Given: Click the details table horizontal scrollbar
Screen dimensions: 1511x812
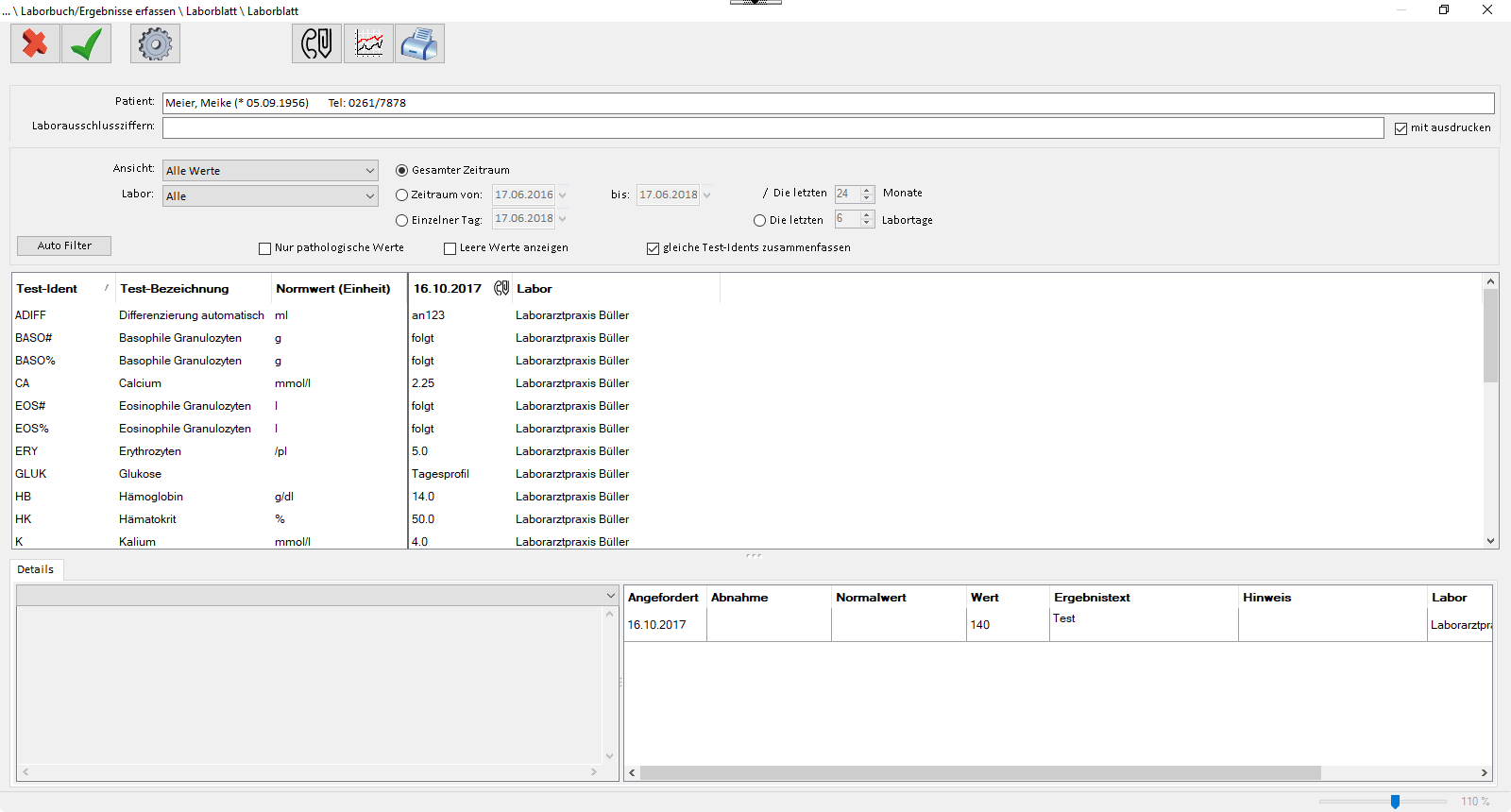Looking at the screenshot, I should point(980,772).
